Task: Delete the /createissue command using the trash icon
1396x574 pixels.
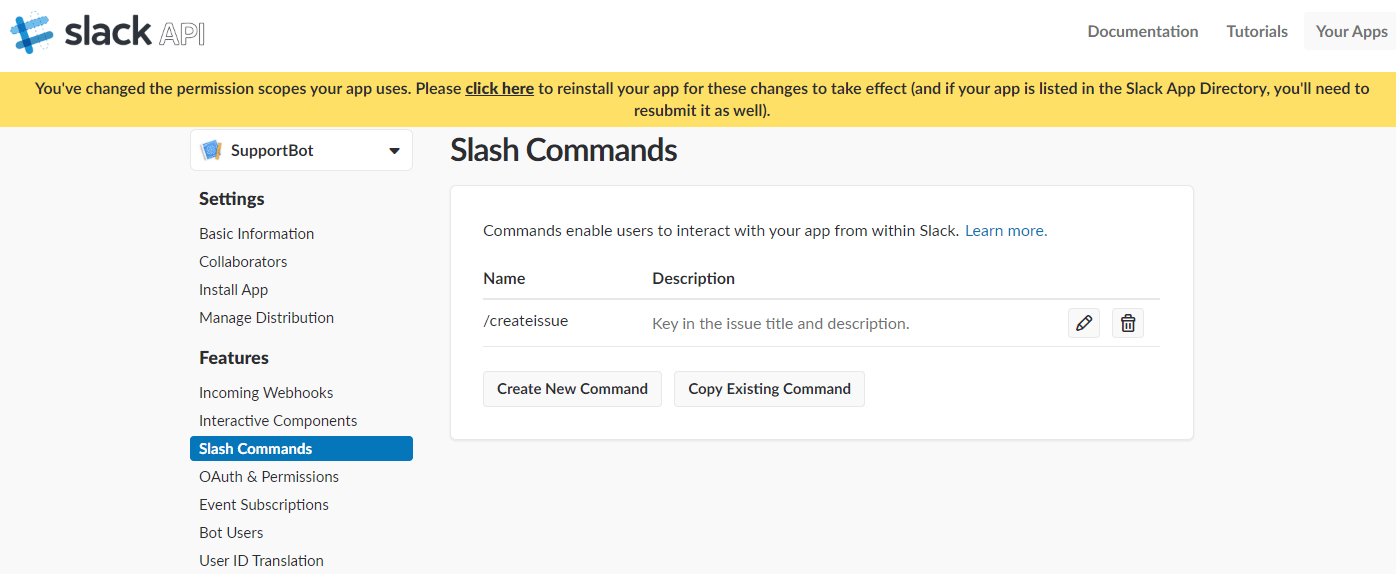Action: (x=1128, y=323)
